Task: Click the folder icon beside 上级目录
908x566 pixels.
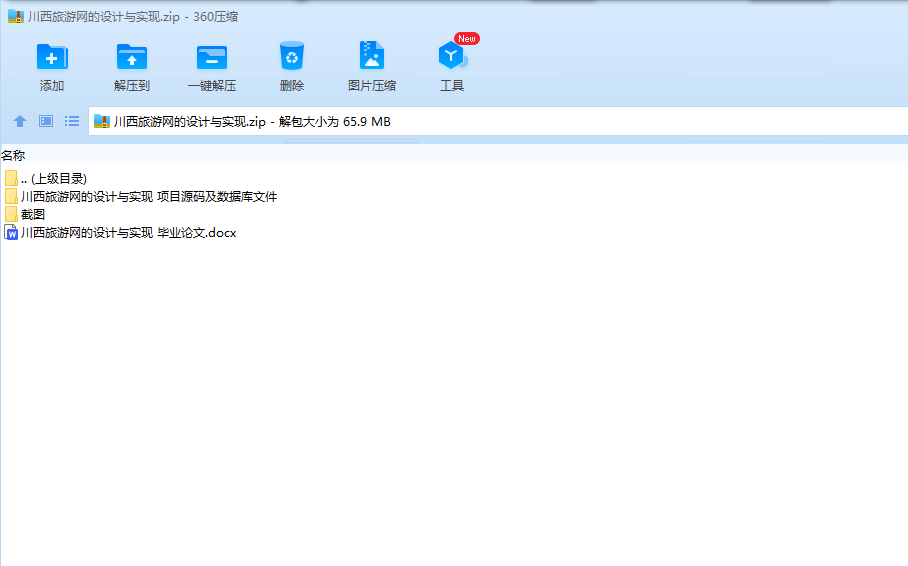Action: [x=11, y=178]
